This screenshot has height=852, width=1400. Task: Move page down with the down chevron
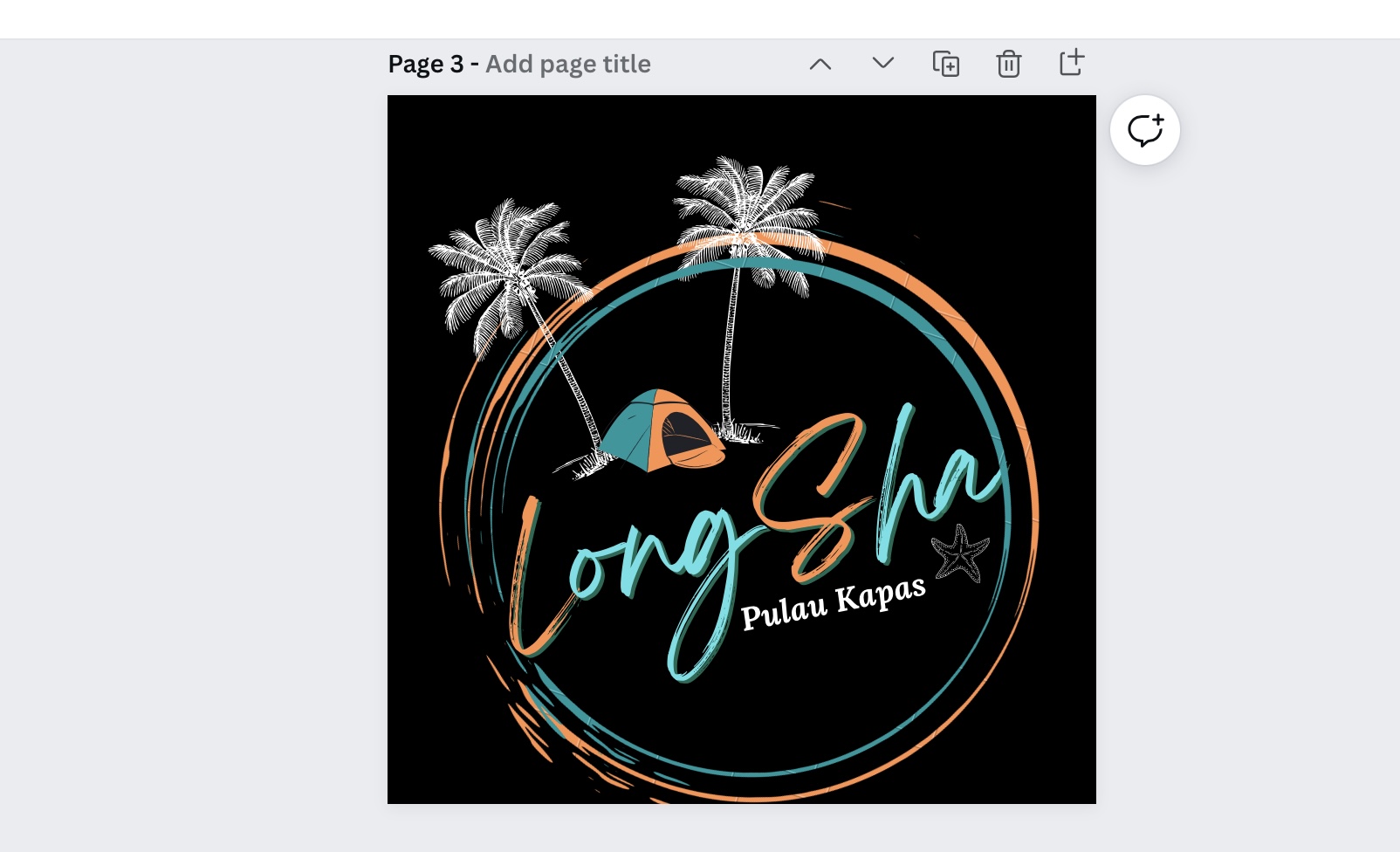[882, 64]
